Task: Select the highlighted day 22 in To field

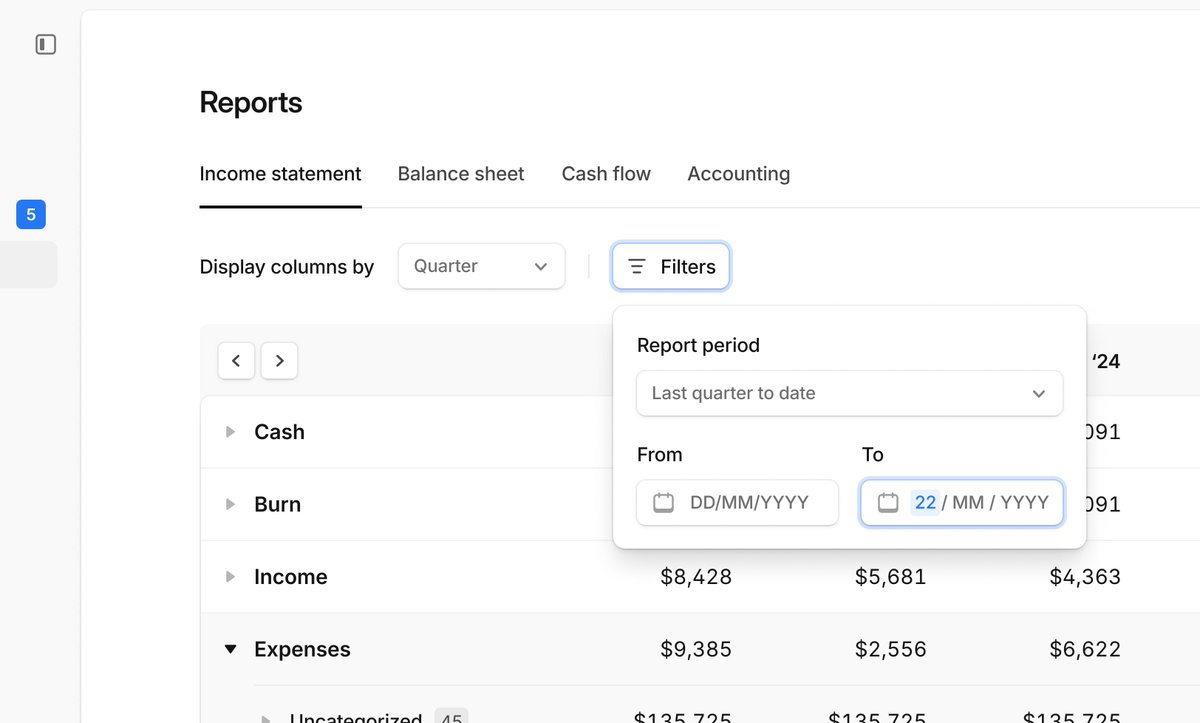Action: pyautogui.click(x=925, y=502)
